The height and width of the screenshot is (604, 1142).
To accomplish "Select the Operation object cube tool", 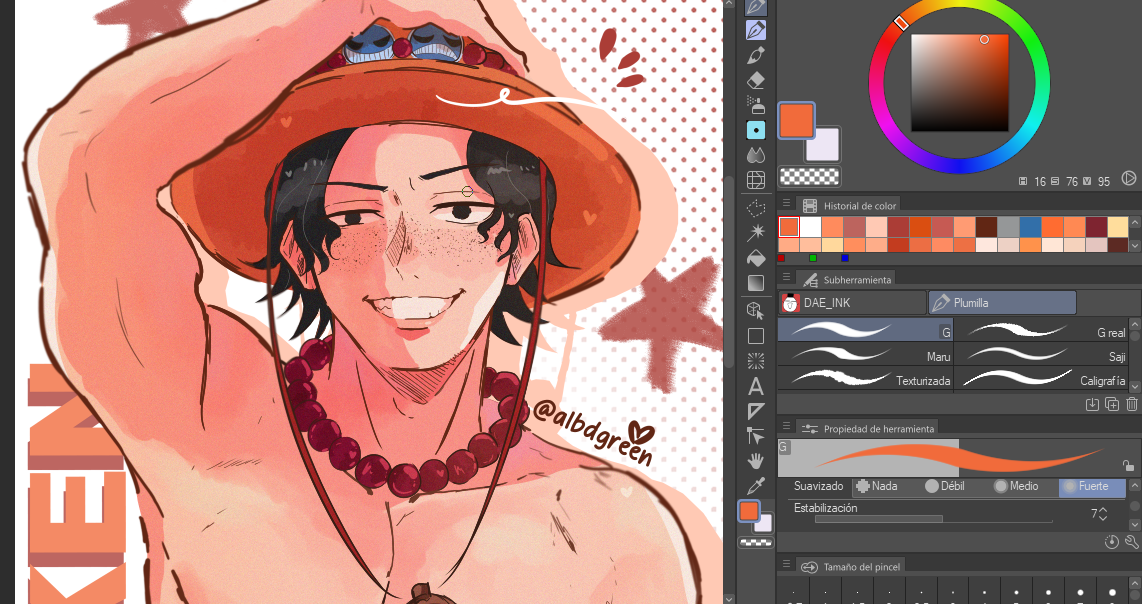I will [x=756, y=311].
